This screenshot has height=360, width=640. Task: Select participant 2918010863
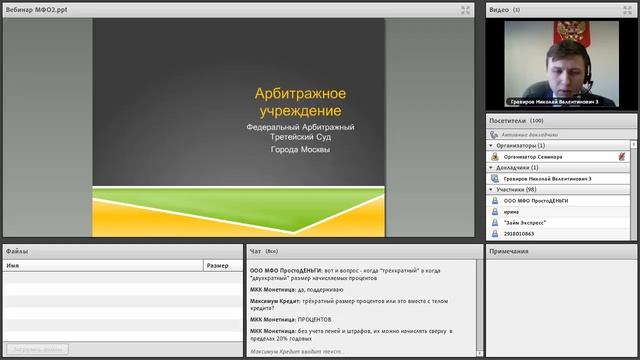tap(558, 234)
